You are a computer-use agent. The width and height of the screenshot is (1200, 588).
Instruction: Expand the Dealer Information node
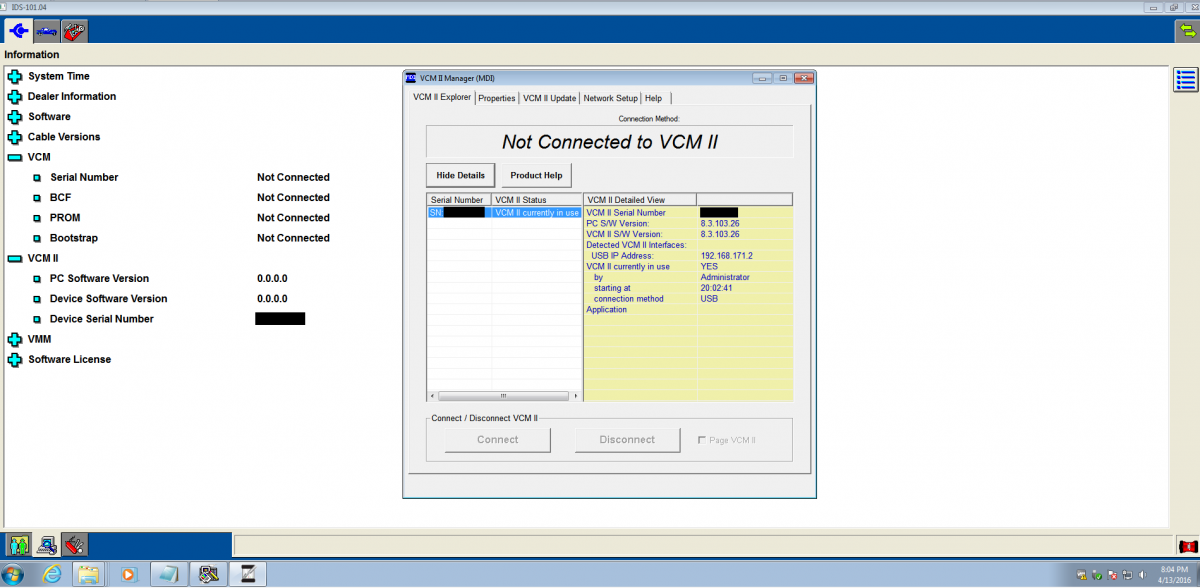[x=14, y=97]
